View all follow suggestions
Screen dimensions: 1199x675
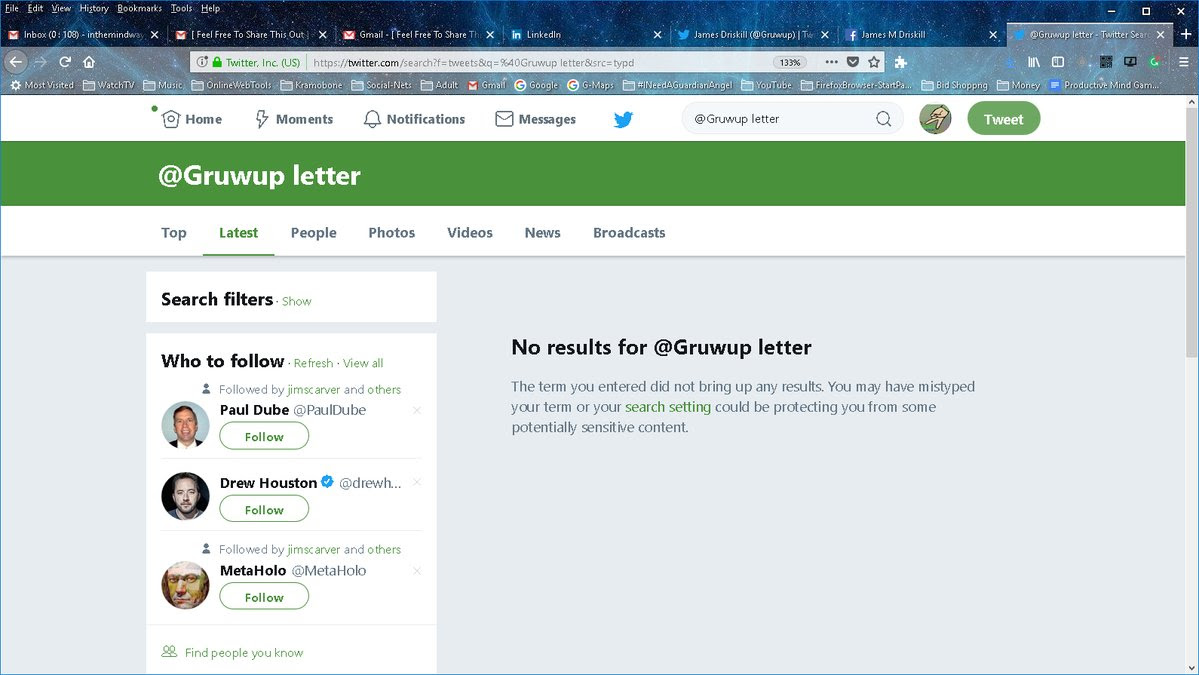coord(363,363)
